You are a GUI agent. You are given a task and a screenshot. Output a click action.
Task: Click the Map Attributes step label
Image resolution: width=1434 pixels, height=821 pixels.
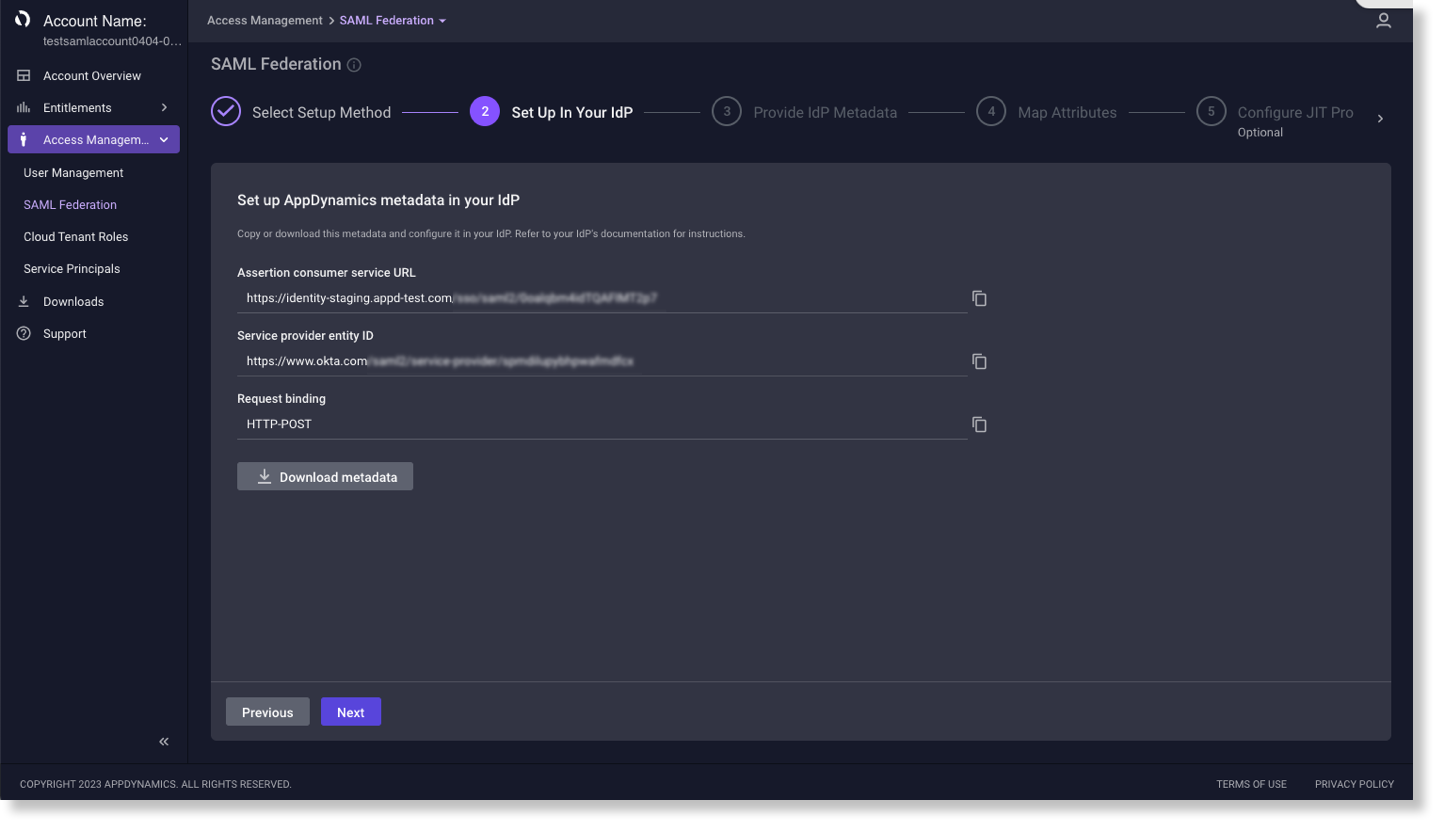(1067, 113)
